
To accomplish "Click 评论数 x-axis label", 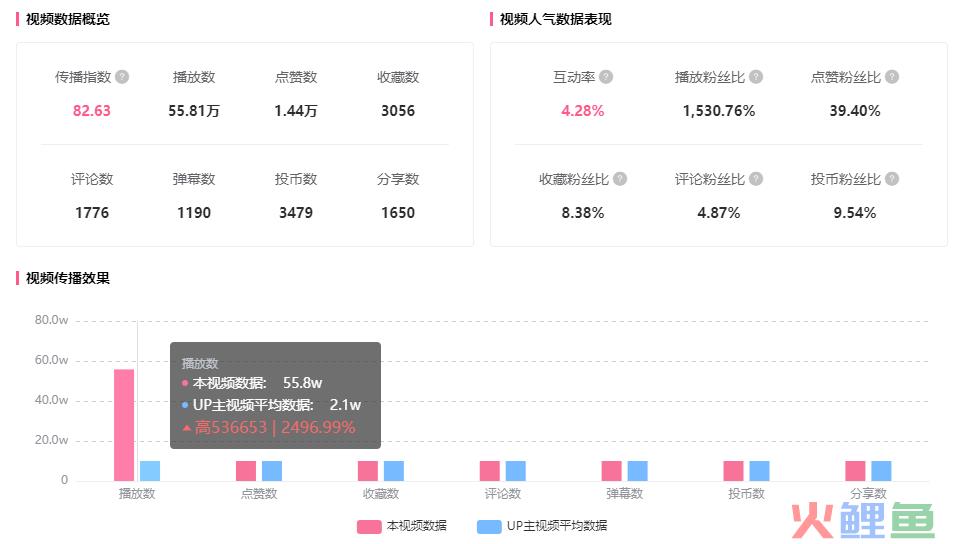I will click(x=503, y=494).
